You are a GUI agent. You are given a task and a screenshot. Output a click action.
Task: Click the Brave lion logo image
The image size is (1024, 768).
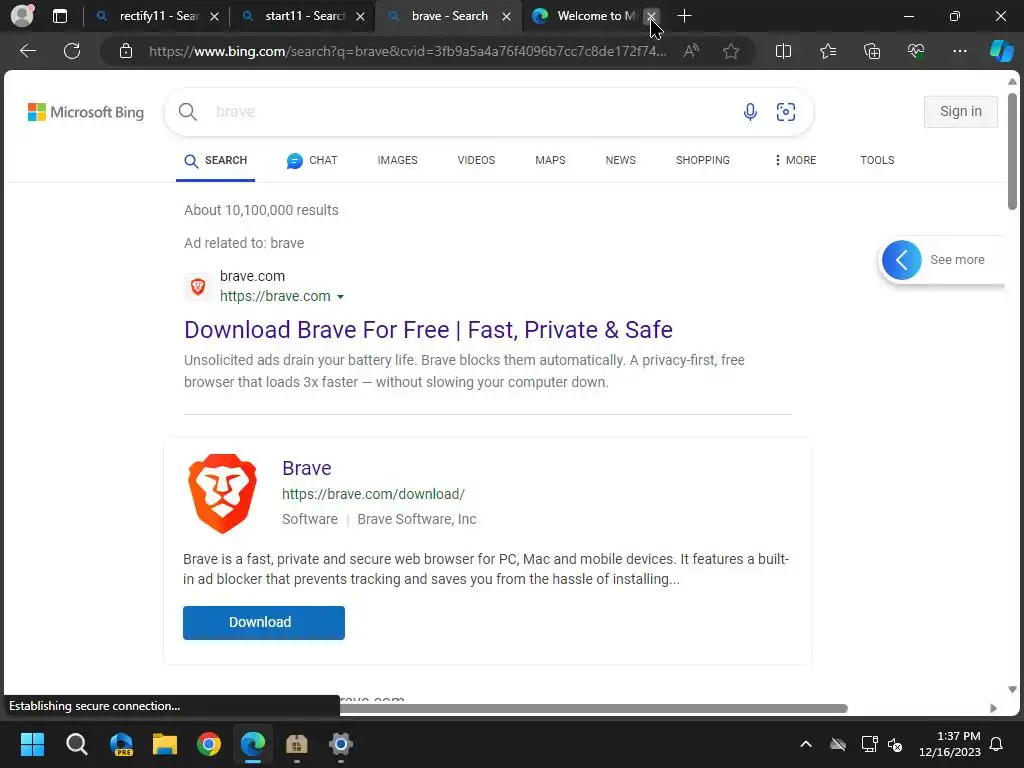[222, 494]
